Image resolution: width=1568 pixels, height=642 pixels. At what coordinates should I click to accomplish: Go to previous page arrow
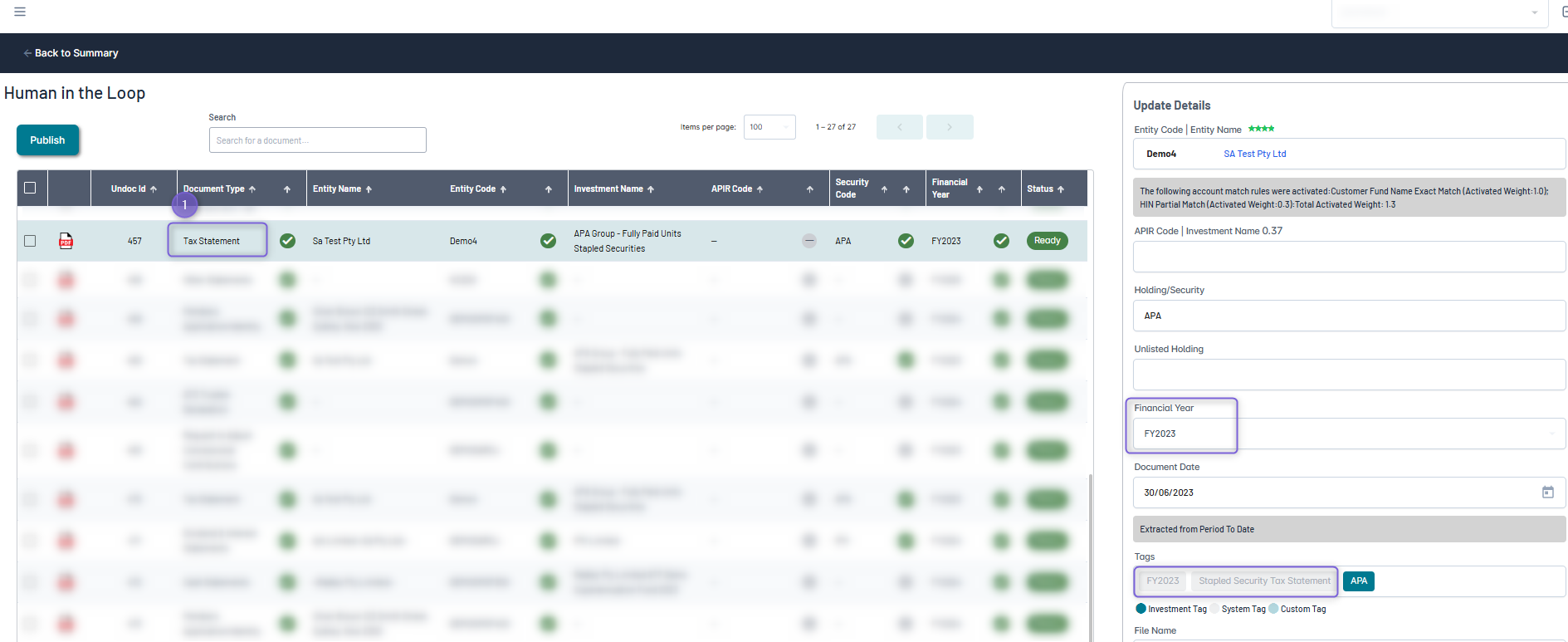coord(900,127)
